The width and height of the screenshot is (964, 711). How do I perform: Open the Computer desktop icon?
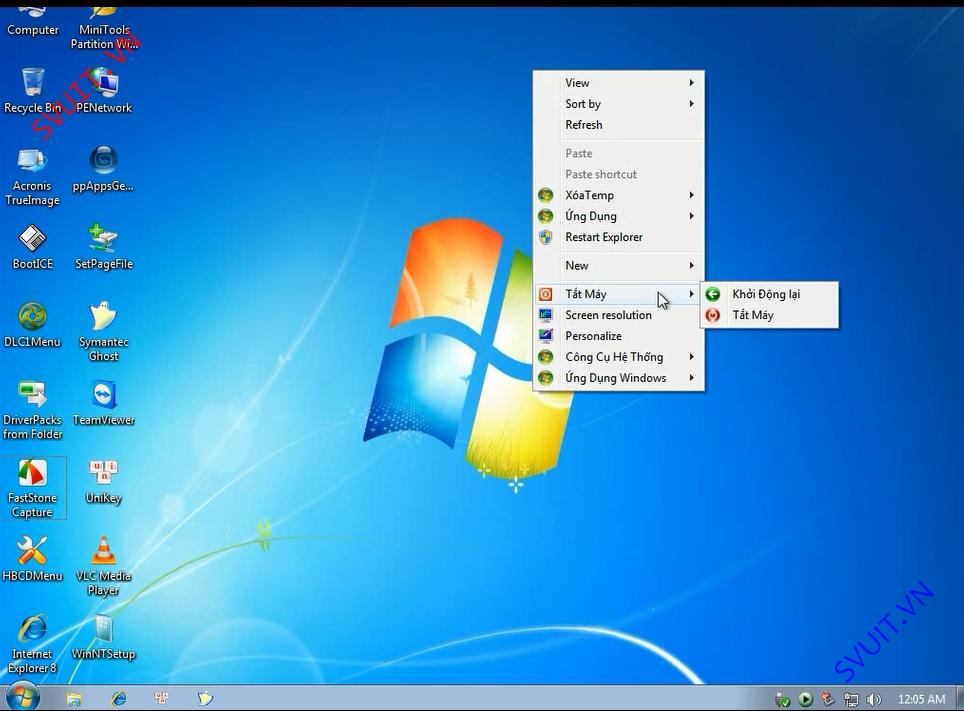coord(33,22)
